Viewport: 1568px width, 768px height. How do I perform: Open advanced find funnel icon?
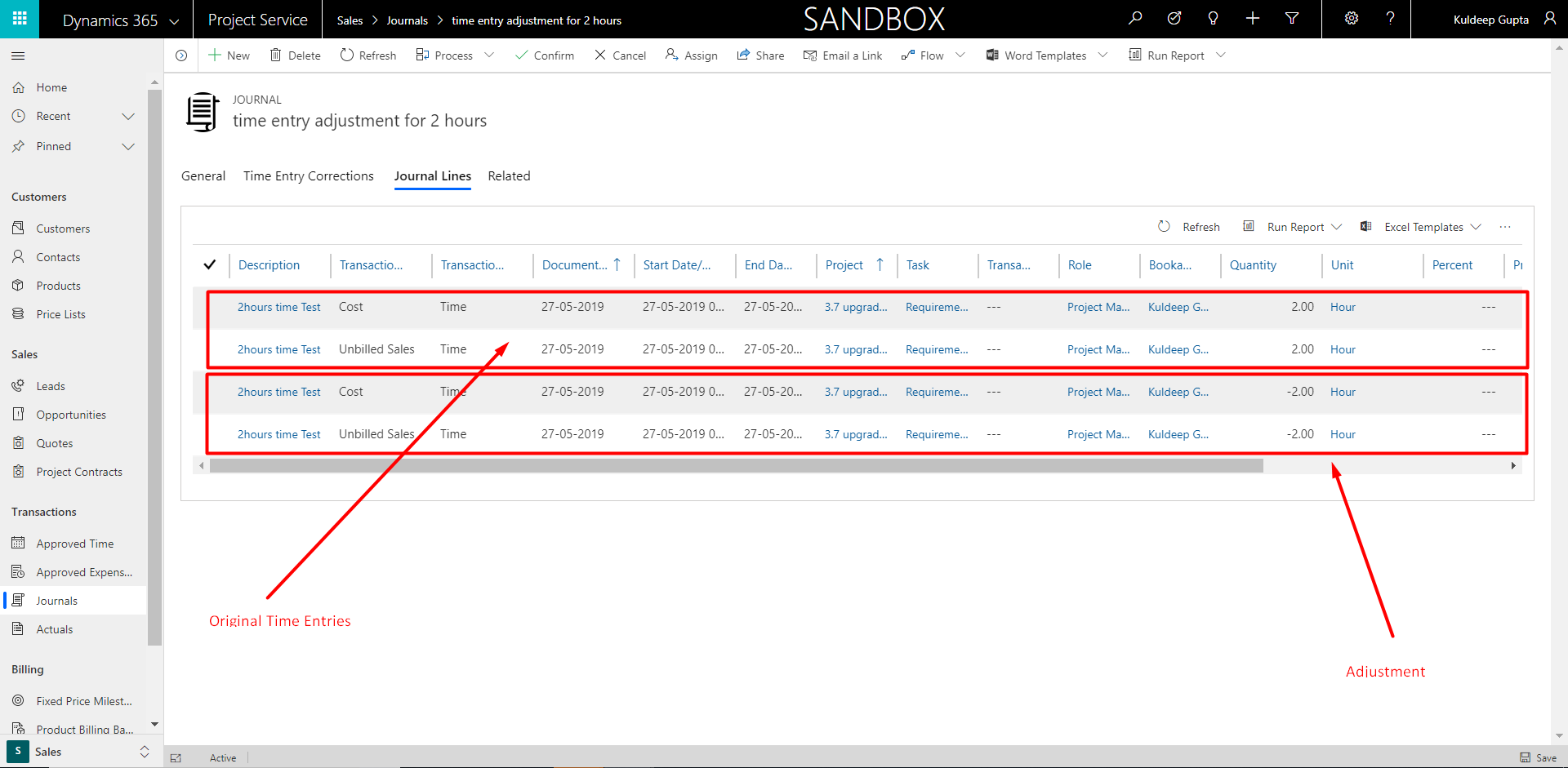pos(1292,19)
